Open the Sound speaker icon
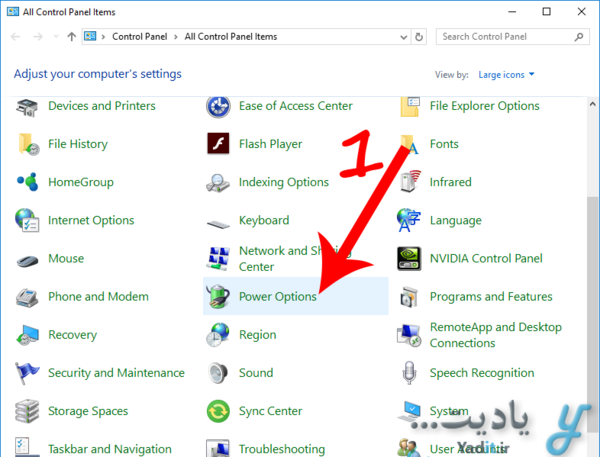The image size is (600, 457). (x=218, y=373)
